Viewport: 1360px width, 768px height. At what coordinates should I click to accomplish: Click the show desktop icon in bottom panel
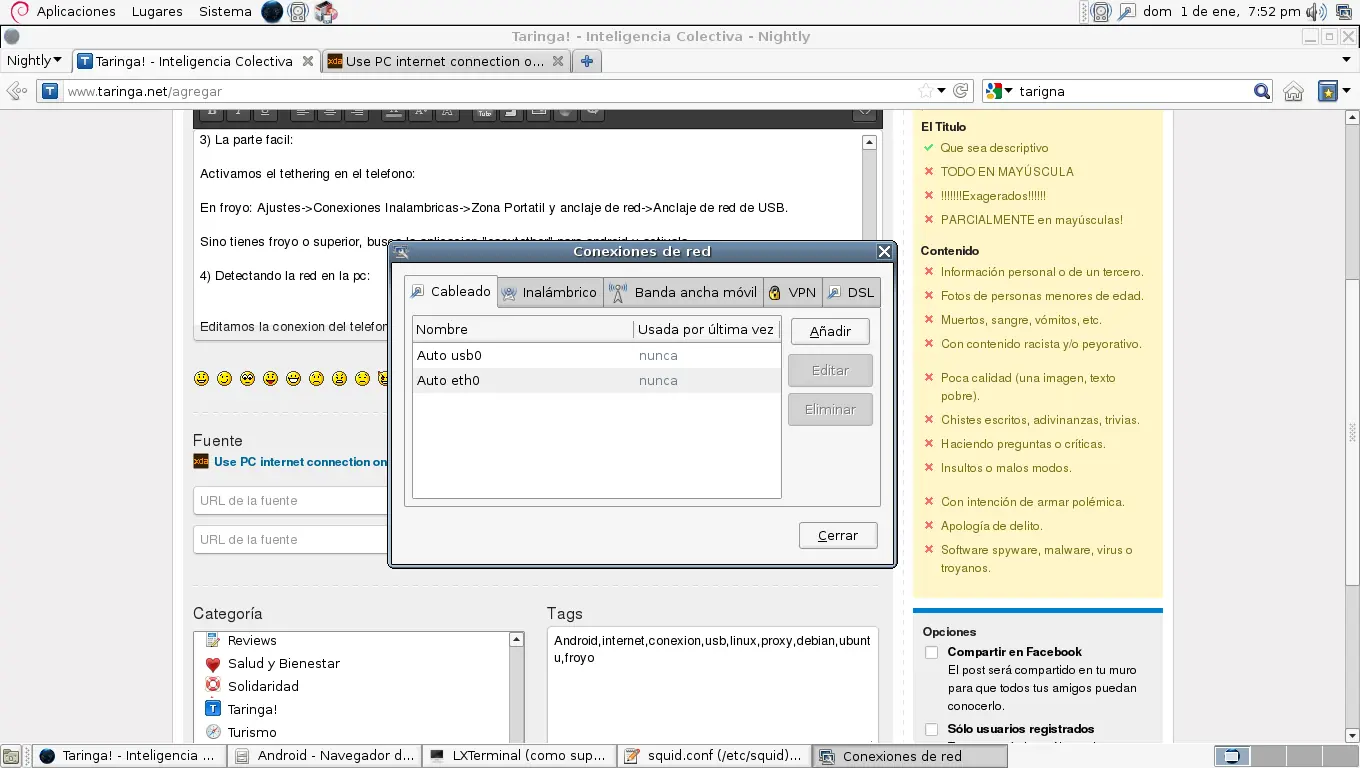click(12, 756)
